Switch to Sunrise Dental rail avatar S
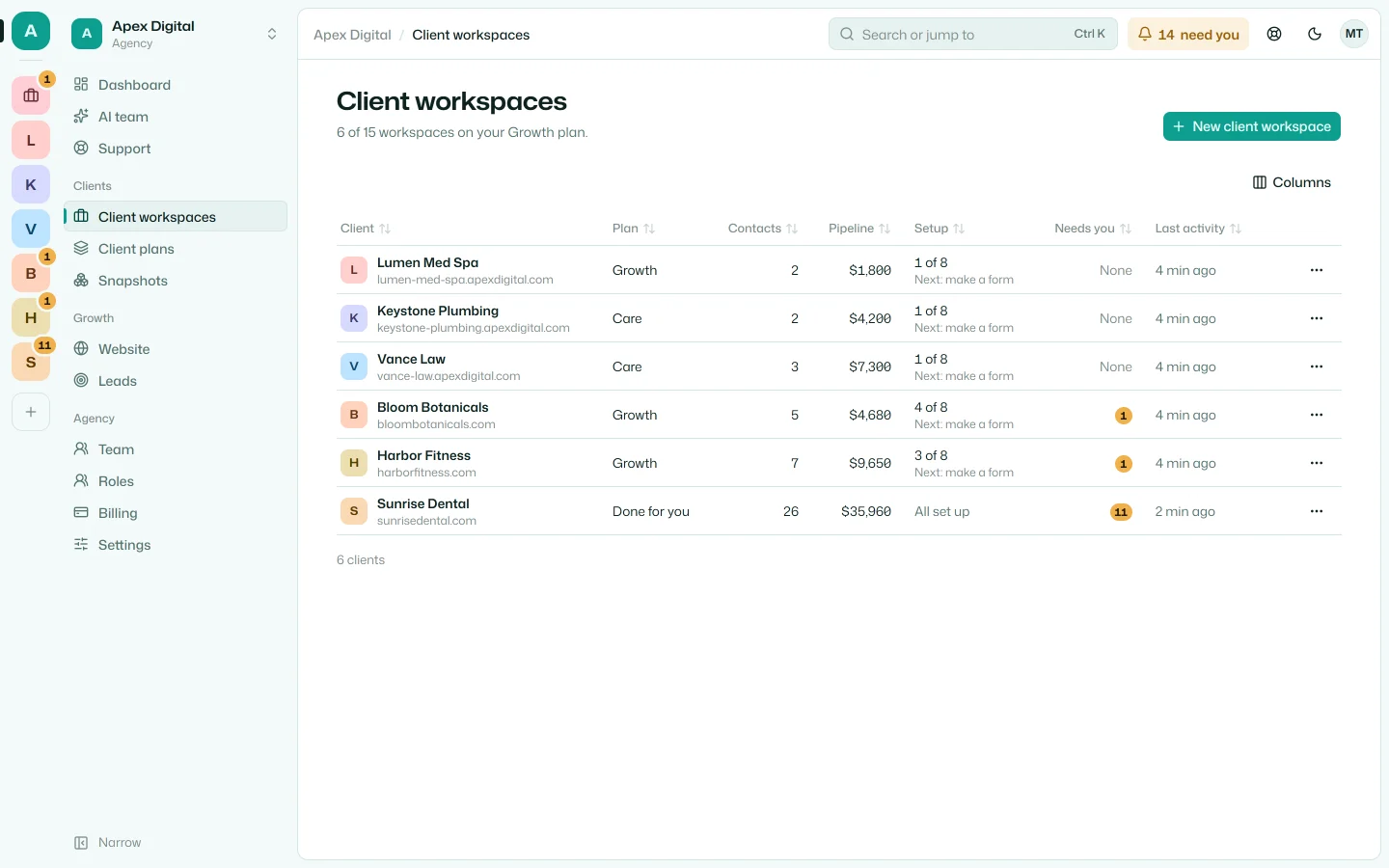 pos(31,362)
